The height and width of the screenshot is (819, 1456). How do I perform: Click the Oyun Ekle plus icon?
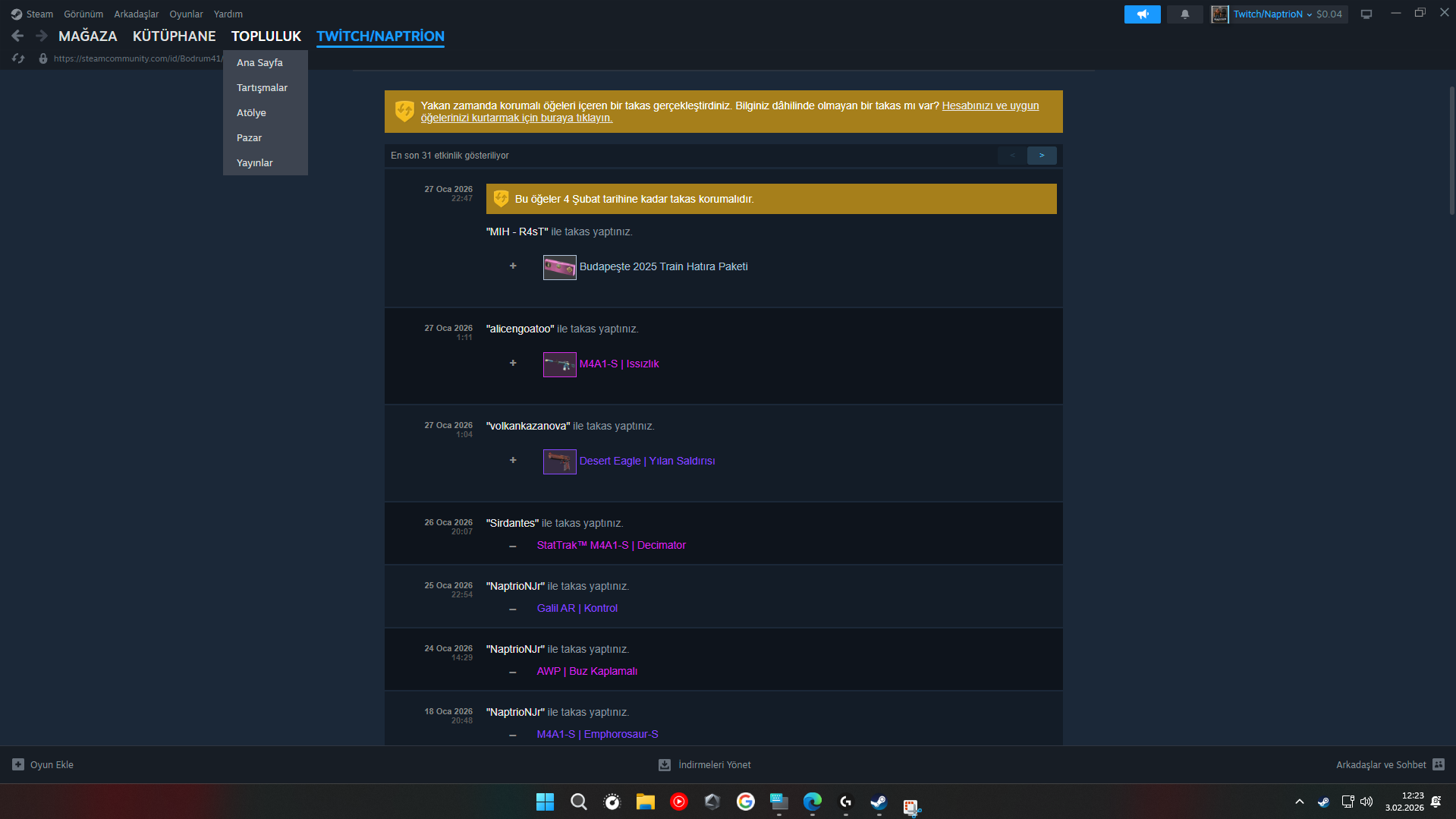tap(18, 764)
